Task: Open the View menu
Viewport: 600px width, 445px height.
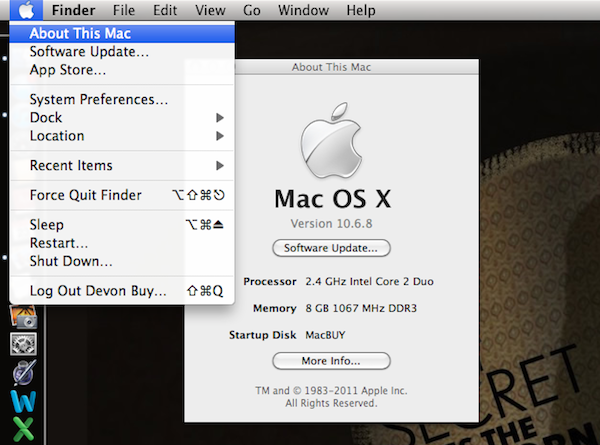Action: 210,10
